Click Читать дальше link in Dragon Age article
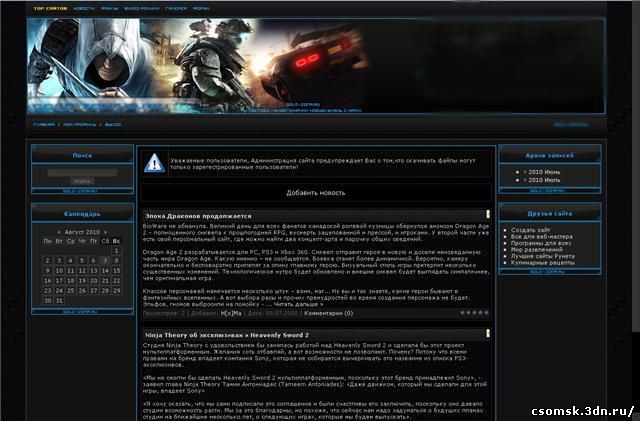 pyautogui.click(x=298, y=304)
